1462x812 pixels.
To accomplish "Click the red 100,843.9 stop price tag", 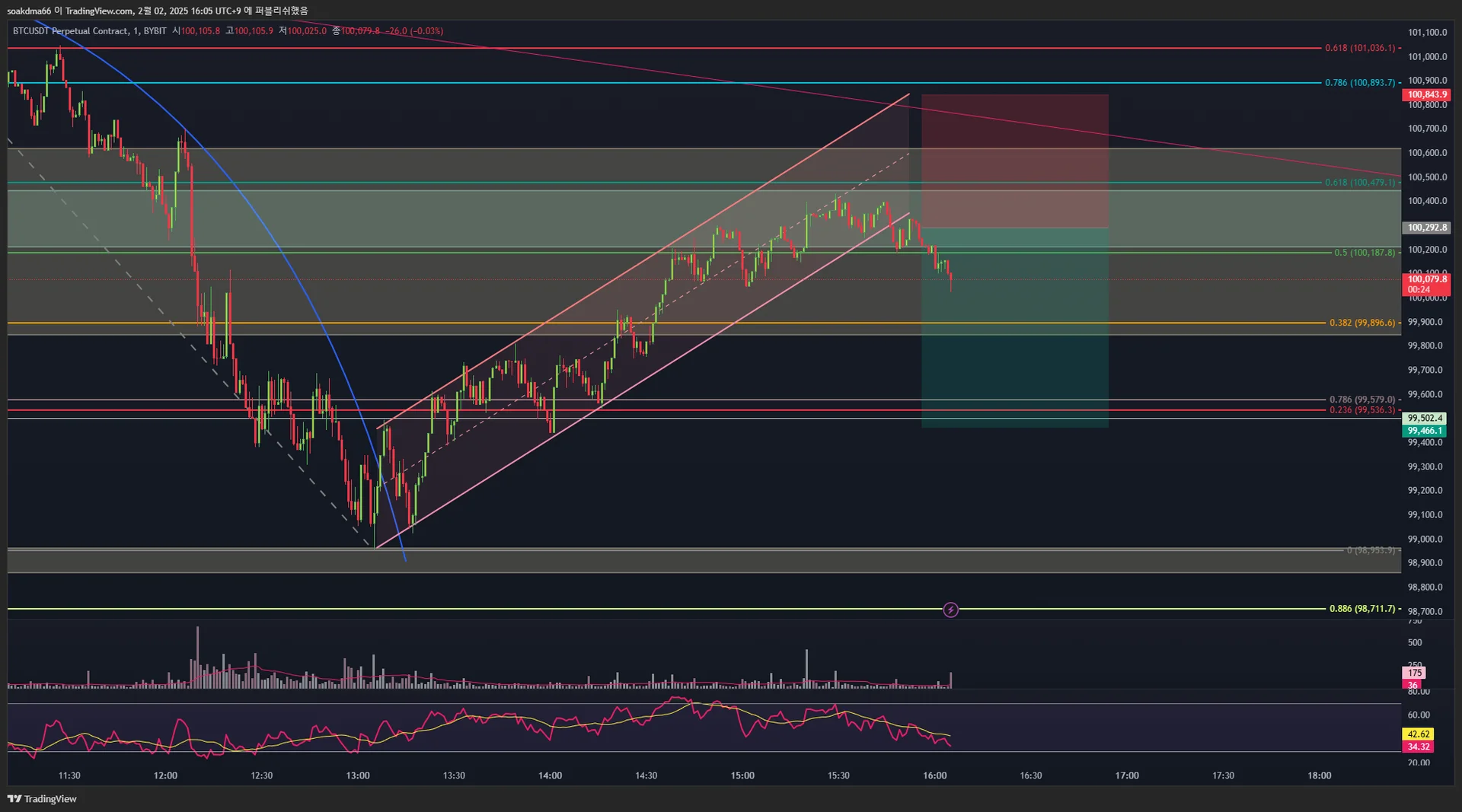I will coord(1426,95).
